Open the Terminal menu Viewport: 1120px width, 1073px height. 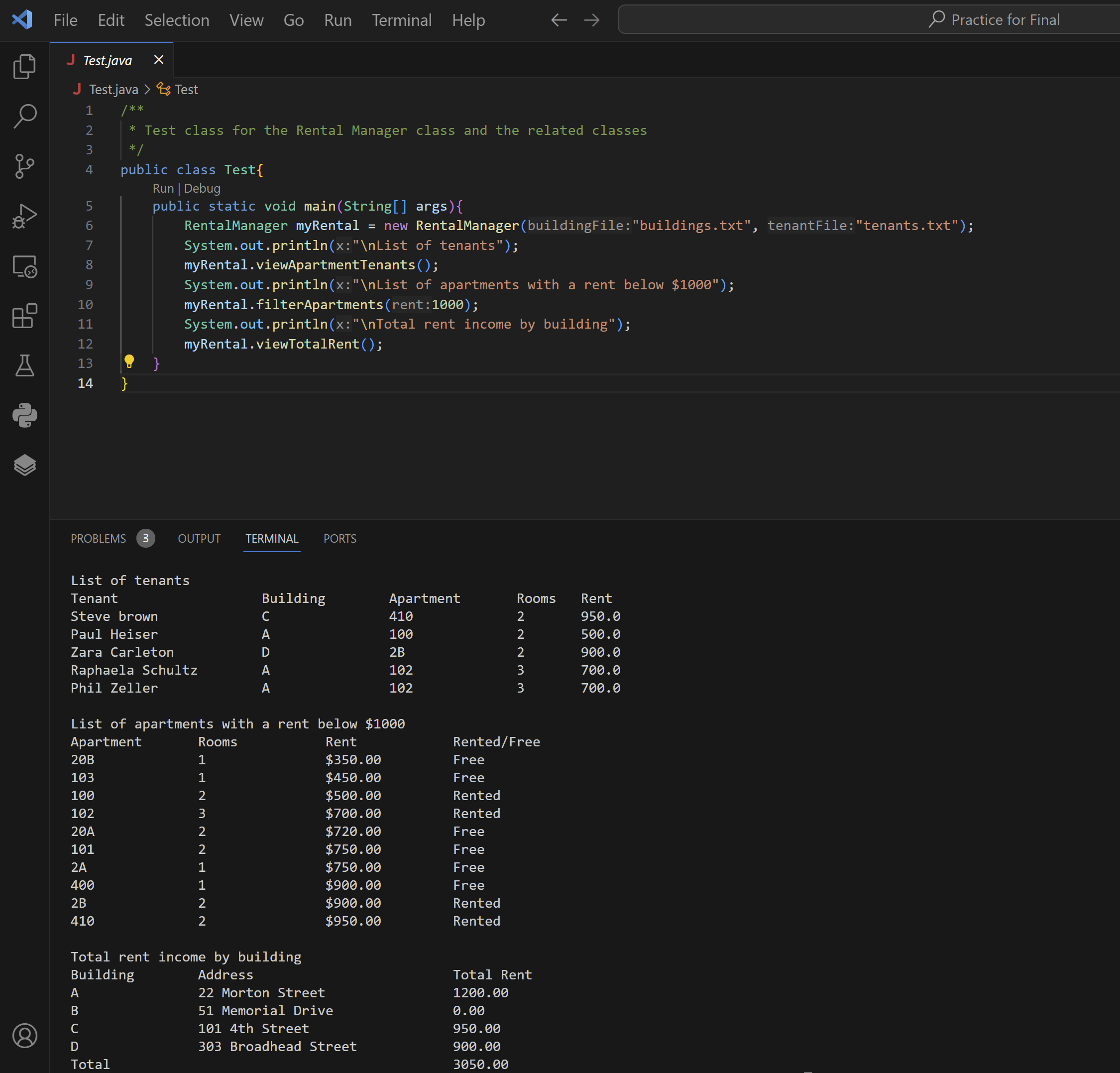(x=401, y=20)
